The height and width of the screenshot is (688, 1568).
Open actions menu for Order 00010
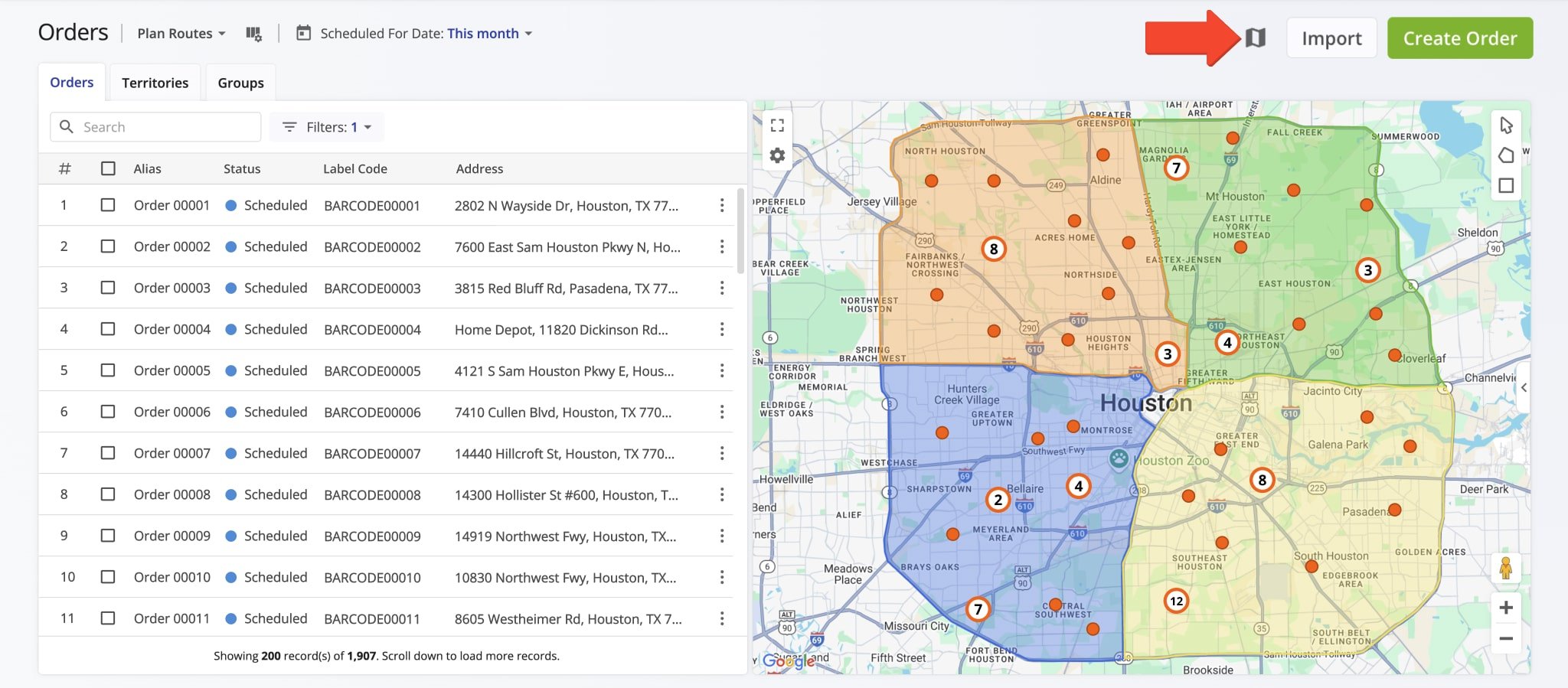pos(722,577)
